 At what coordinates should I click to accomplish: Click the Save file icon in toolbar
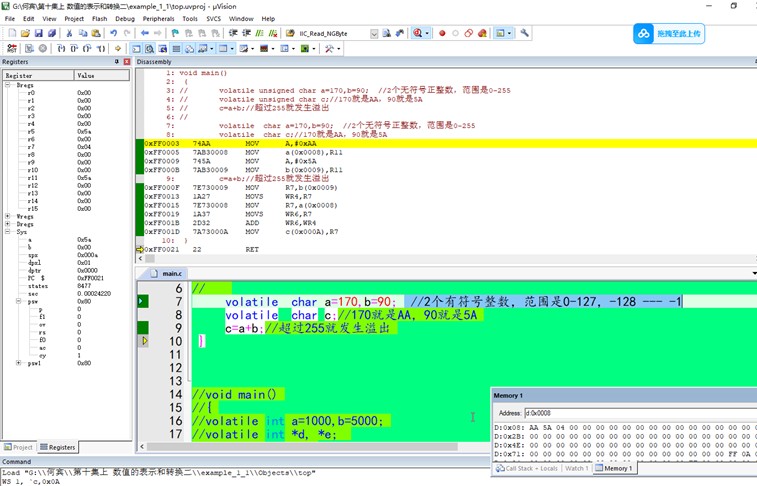click(38, 33)
